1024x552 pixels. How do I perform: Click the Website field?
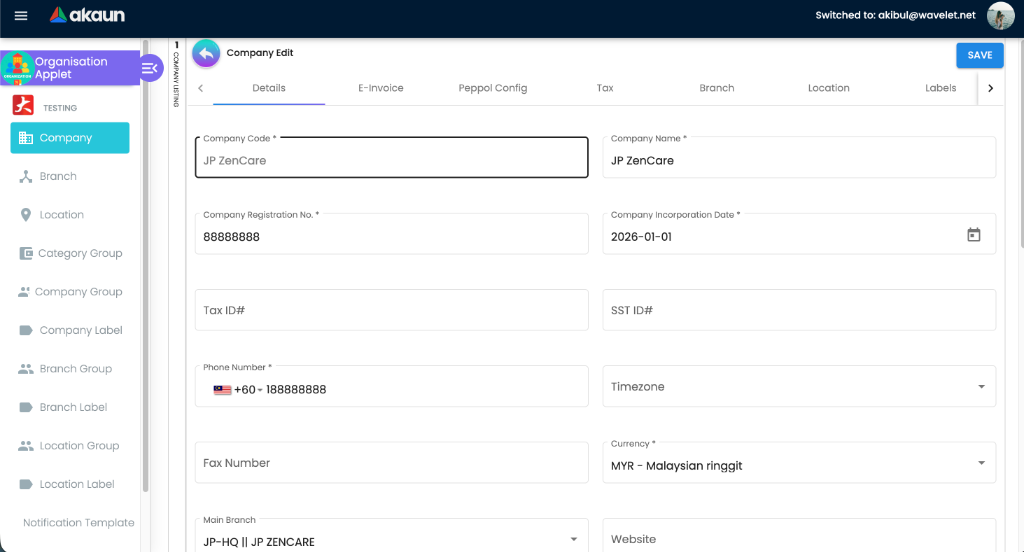[x=799, y=537]
